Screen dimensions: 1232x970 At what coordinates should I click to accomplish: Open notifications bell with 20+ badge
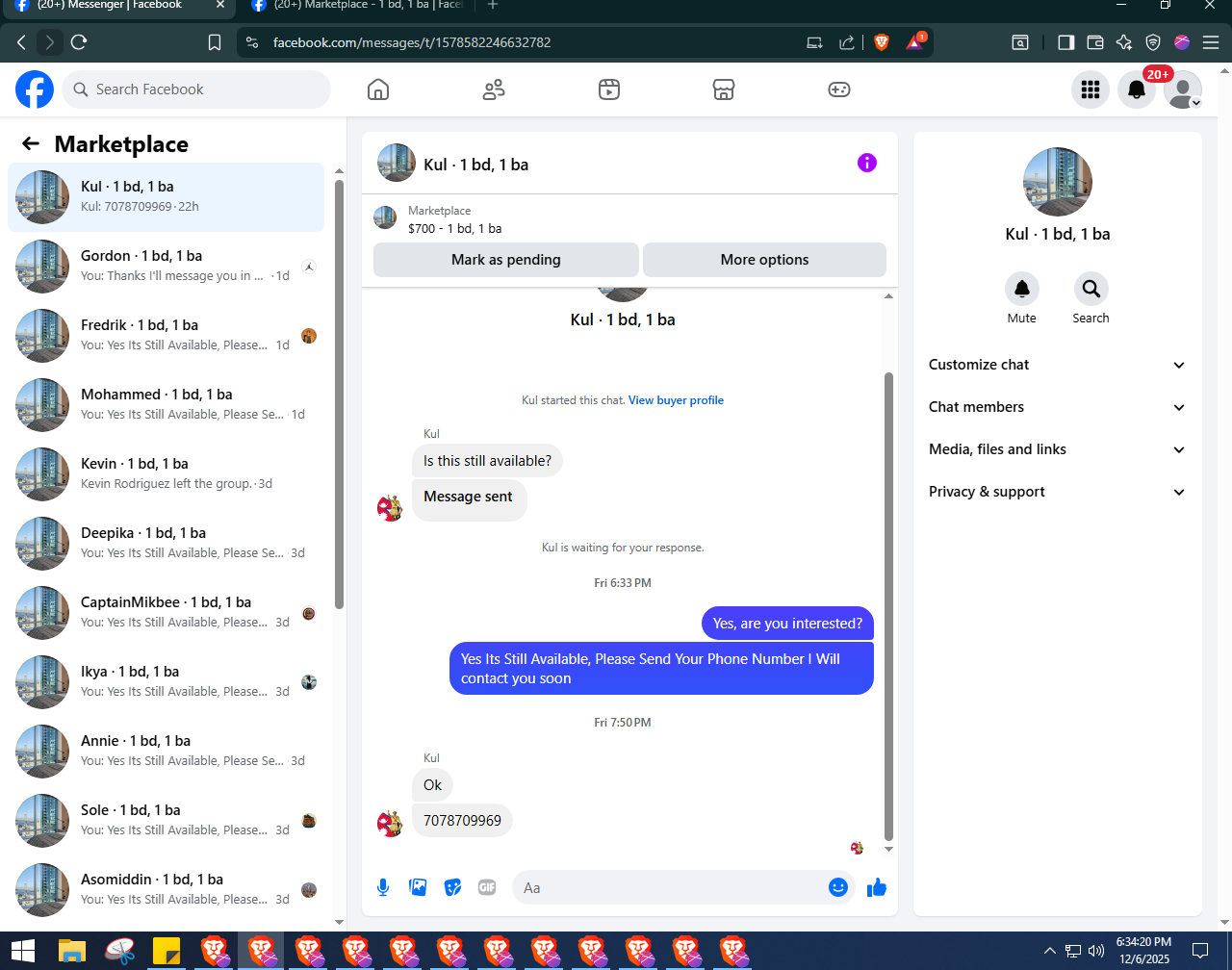point(1137,89)
